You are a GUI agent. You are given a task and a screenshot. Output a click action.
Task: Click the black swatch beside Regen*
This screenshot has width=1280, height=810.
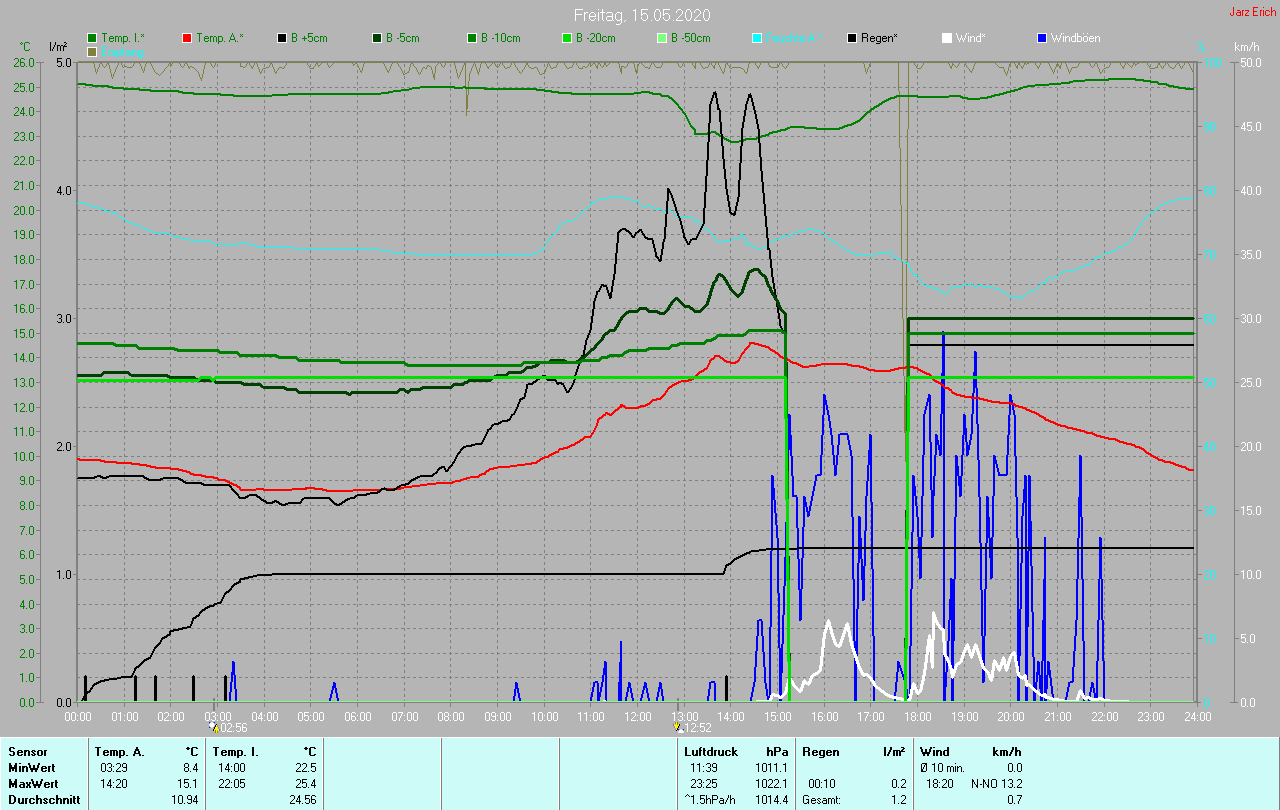click(852, 38)
